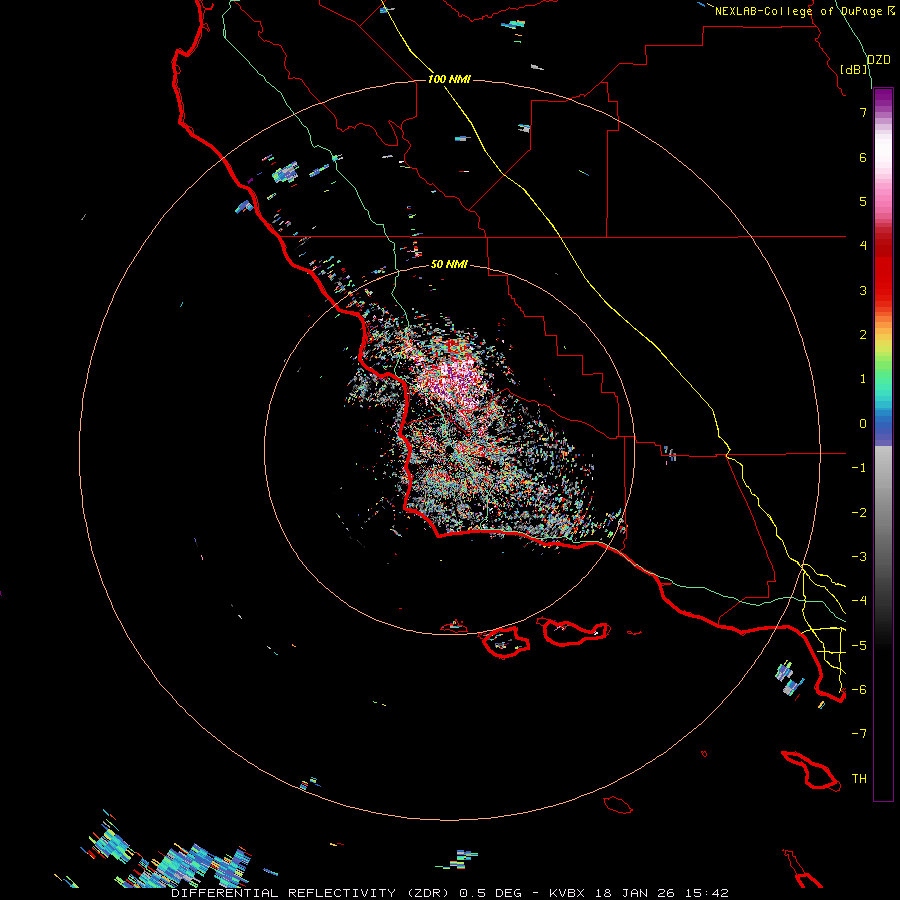Click the -4 value on the color scale
Viewport: 900px width, 900px height.
(859, 601)
